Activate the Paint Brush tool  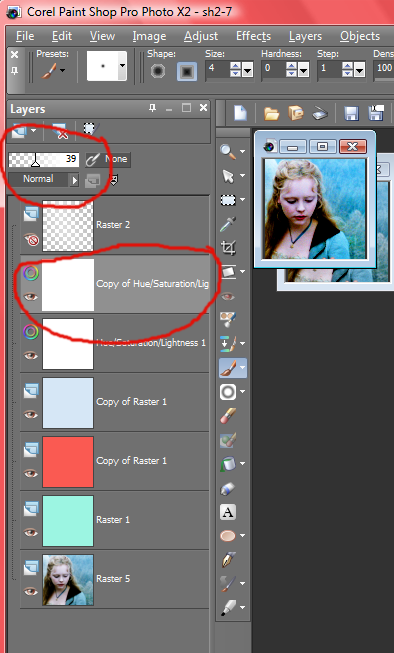228,368
